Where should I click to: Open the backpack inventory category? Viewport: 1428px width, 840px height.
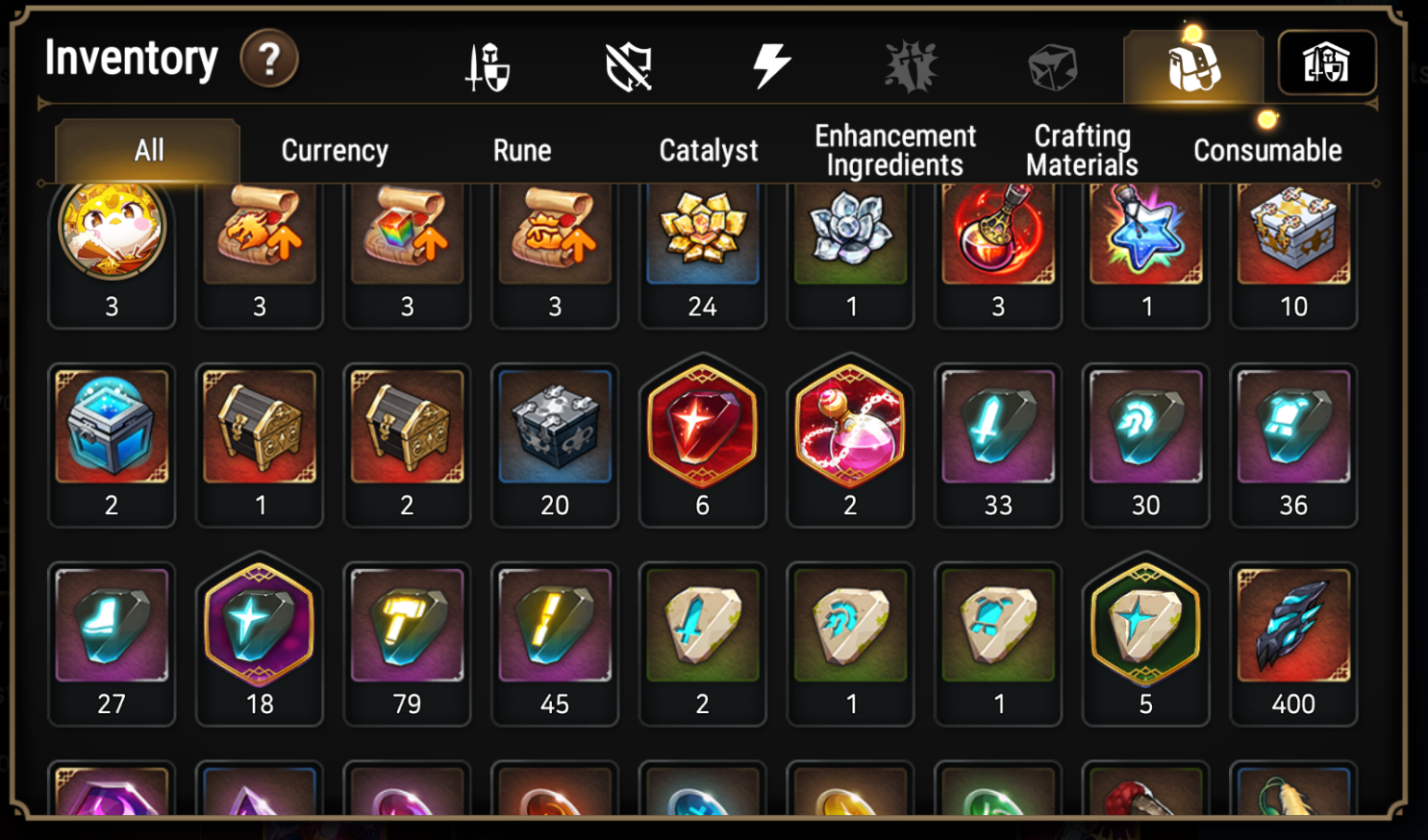click(x=1193, y=66)
